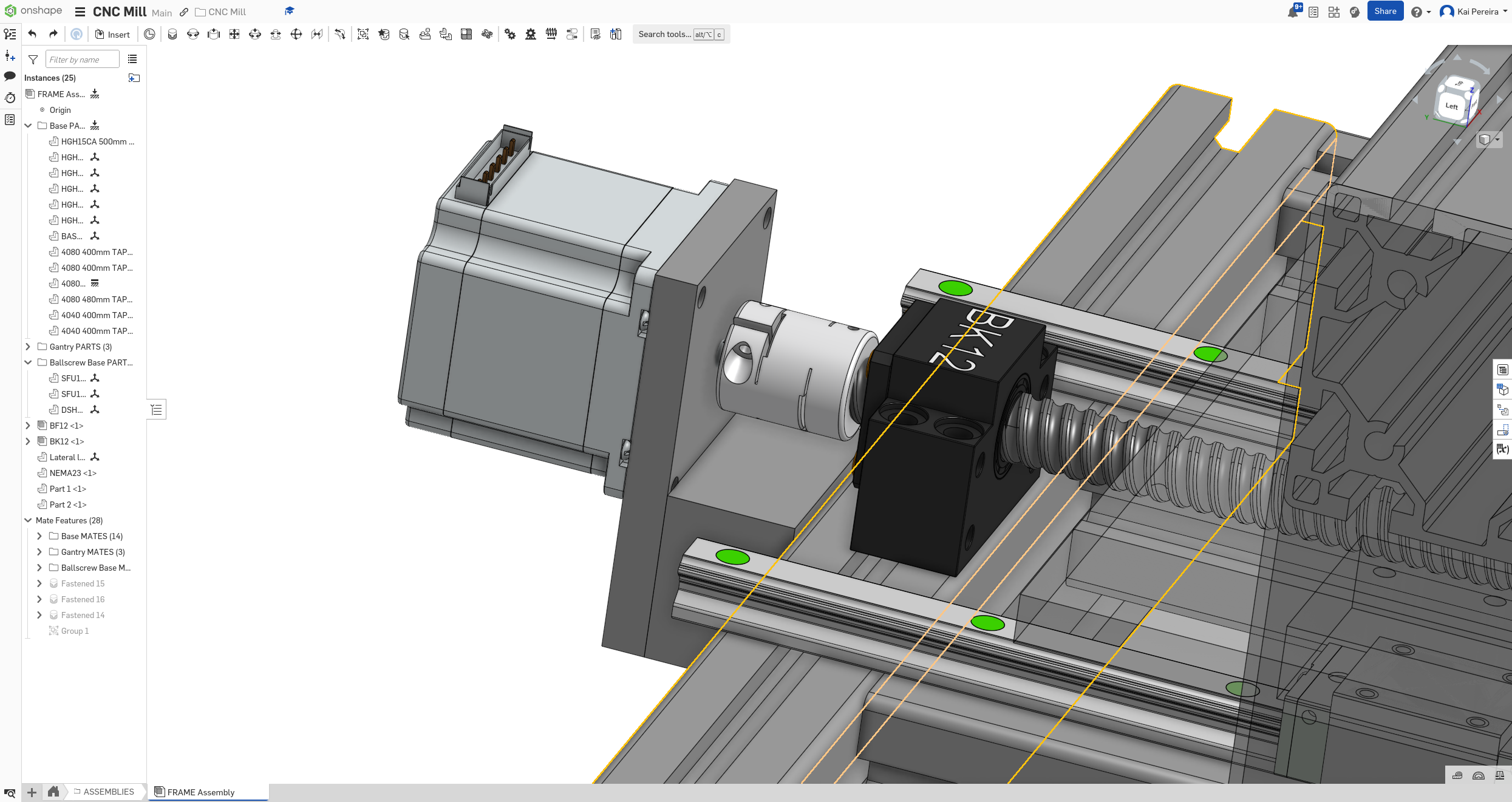Switch to the FRAME Assembly tab
The image size is (1512, 802).
[x=200, y=792]
